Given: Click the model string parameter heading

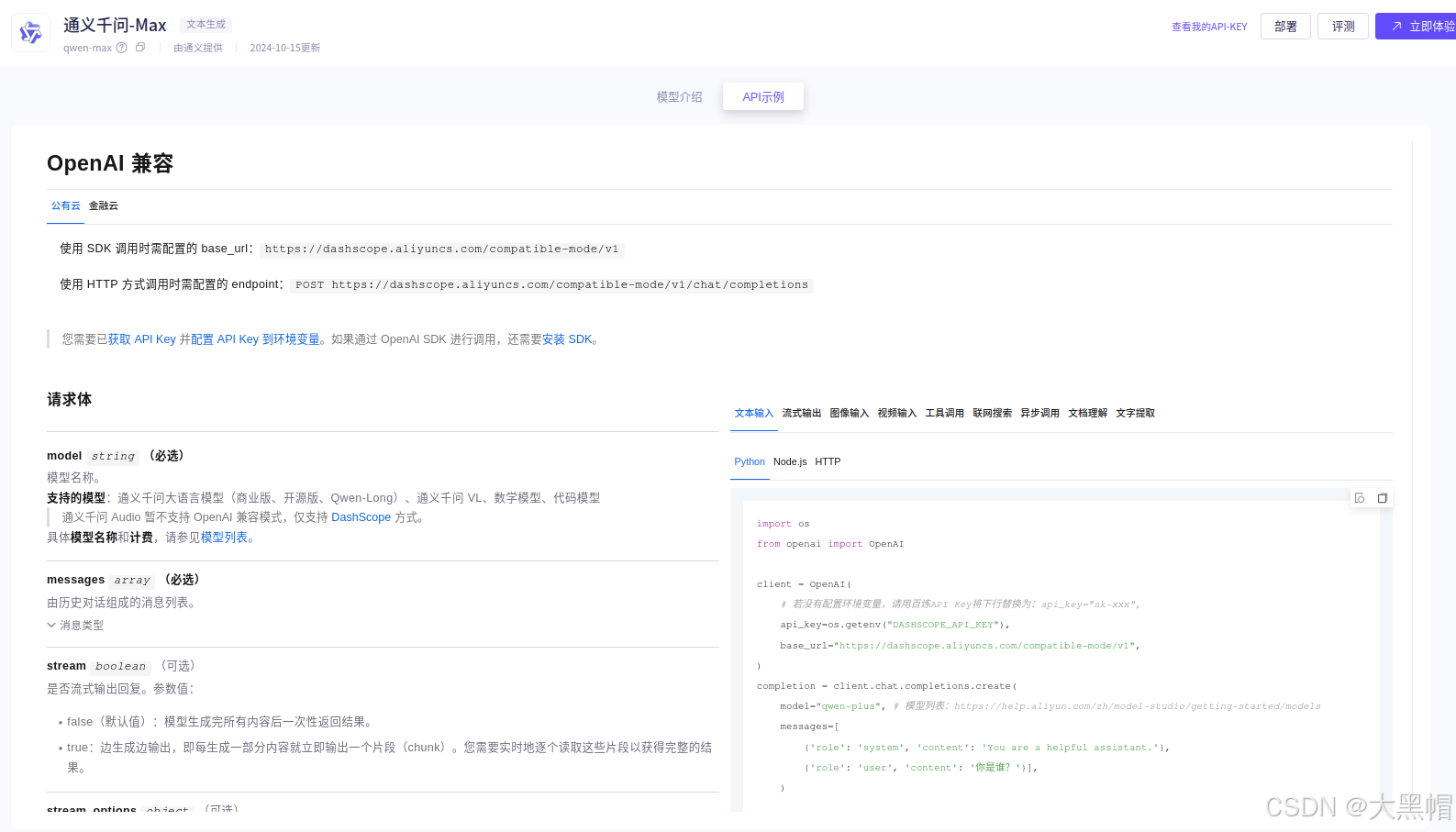Looking at the screenshot, I should pos(116,456).
